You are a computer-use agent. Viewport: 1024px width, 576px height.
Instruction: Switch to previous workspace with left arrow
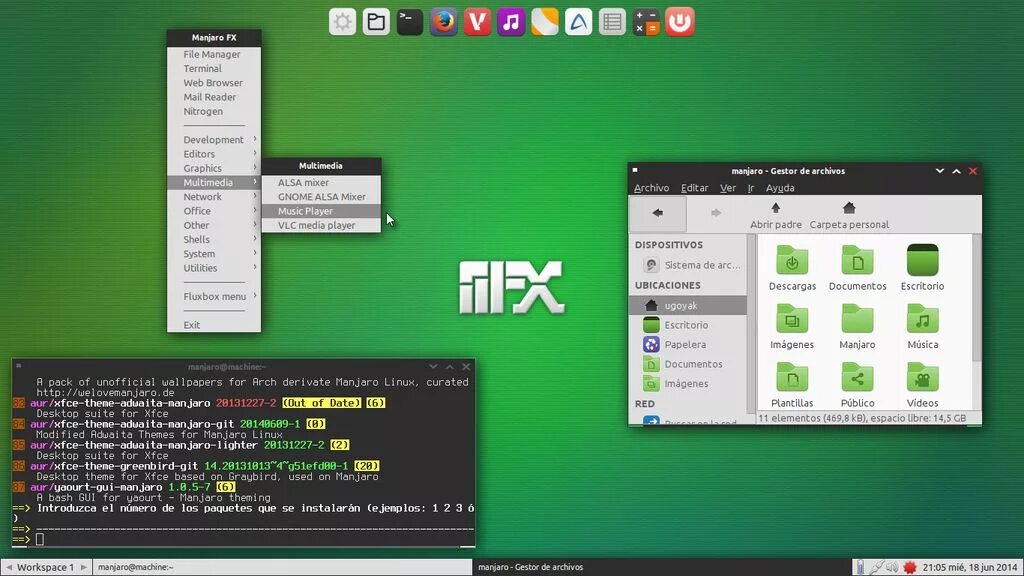pyautogui.click(x=8, y=568)
